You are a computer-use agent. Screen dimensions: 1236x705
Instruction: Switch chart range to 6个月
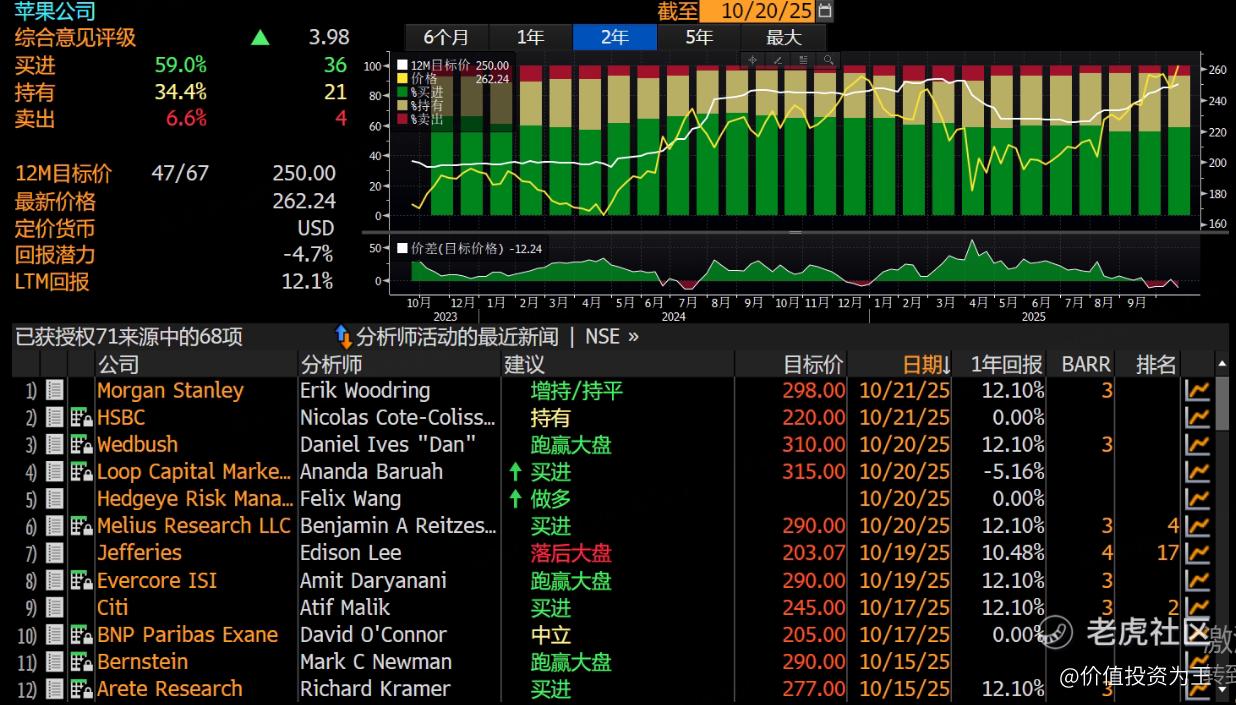point(446,37)
